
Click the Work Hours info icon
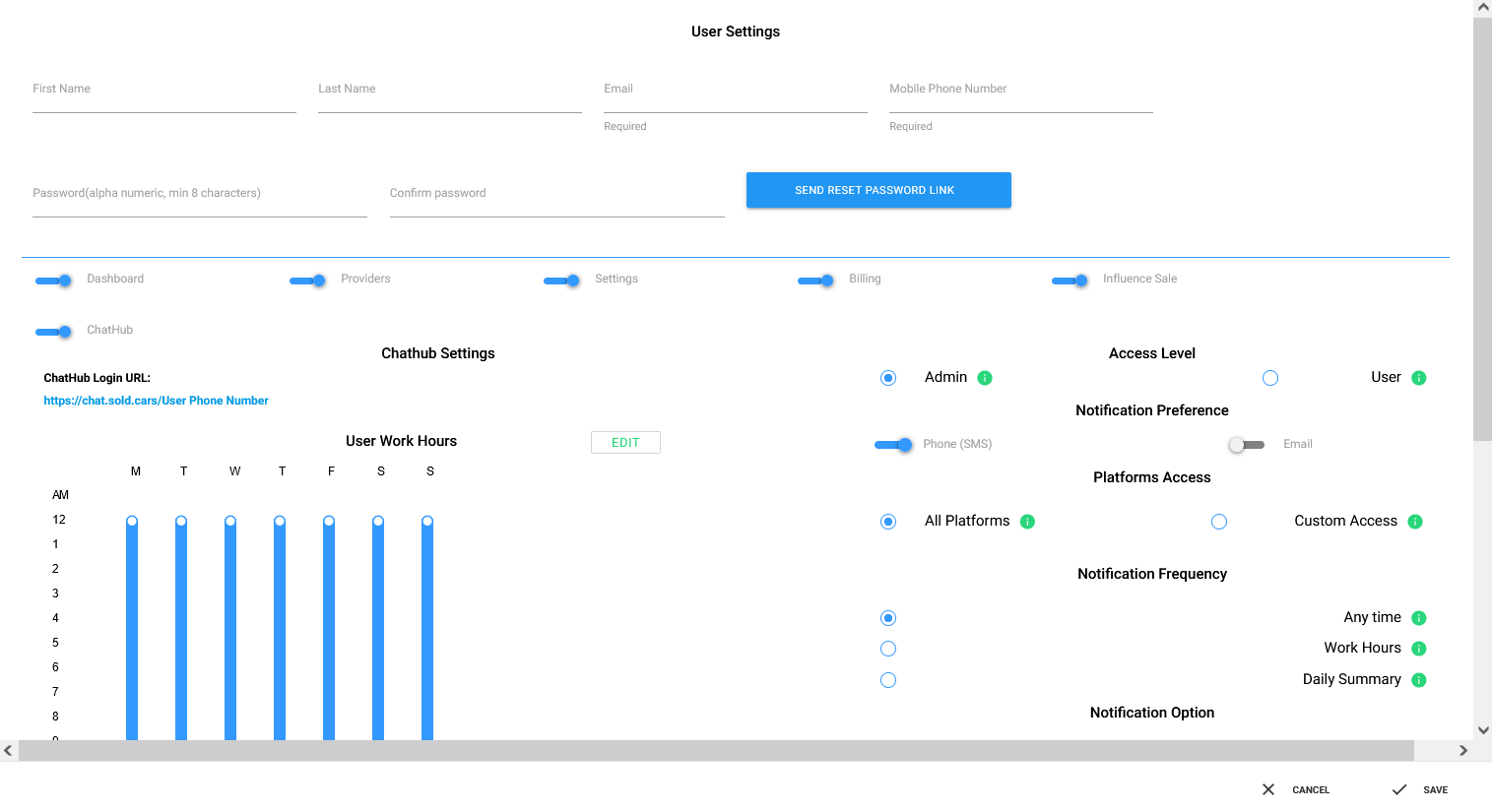[x=1419, y=649]
